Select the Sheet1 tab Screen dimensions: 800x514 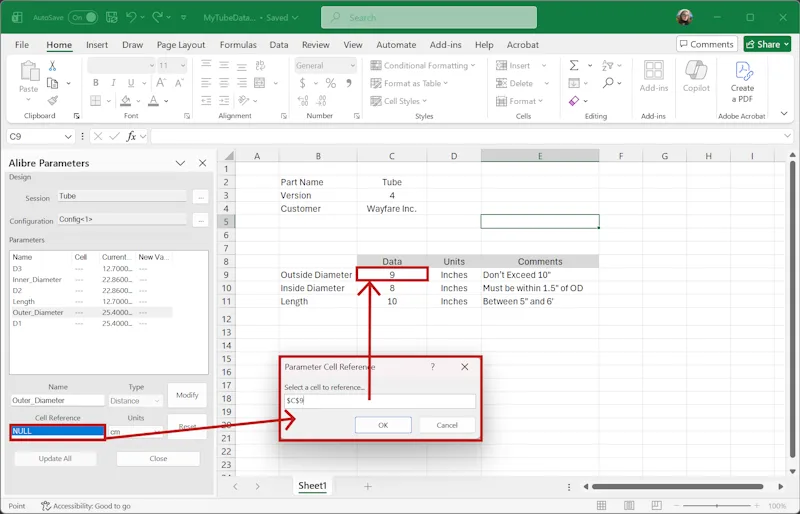(312, 485)
